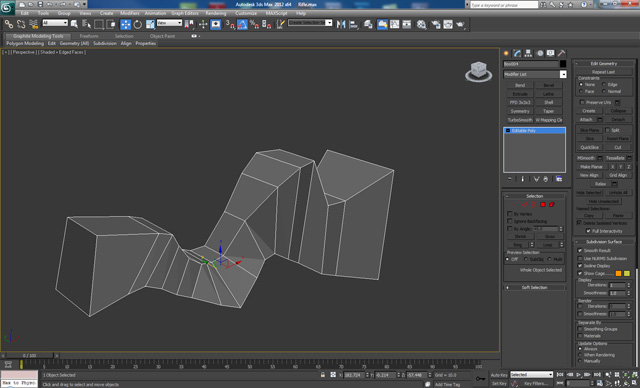Open the Render Setup icon
This screenshot has width=640, height=388.
(x=436, y=24)
